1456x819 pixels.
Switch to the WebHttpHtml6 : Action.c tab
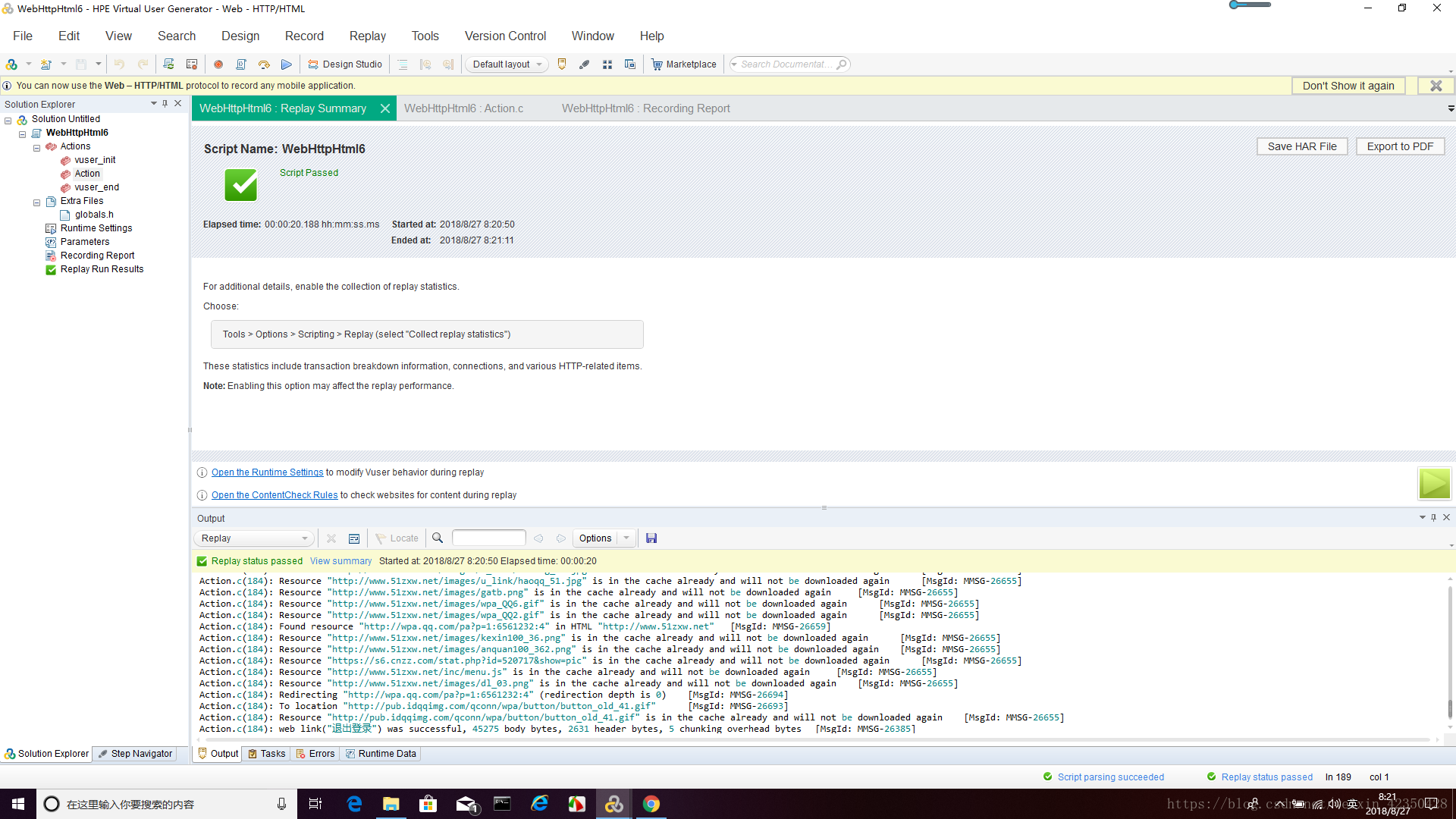point(463,108)
